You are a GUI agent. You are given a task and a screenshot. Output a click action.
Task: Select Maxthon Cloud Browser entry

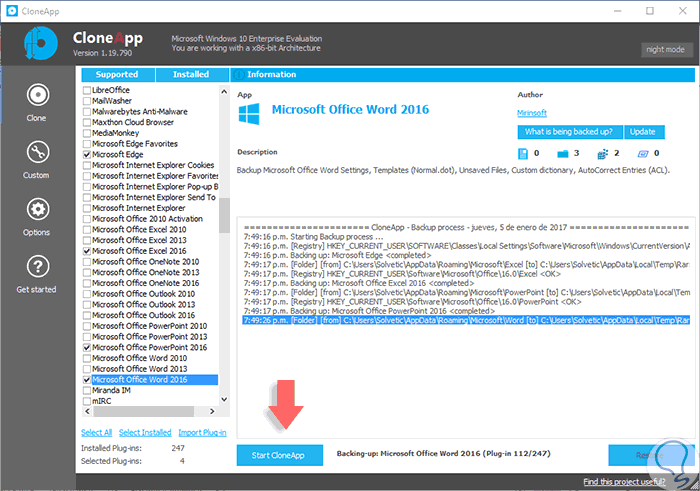pyautogui.click(x=133, y=122)
